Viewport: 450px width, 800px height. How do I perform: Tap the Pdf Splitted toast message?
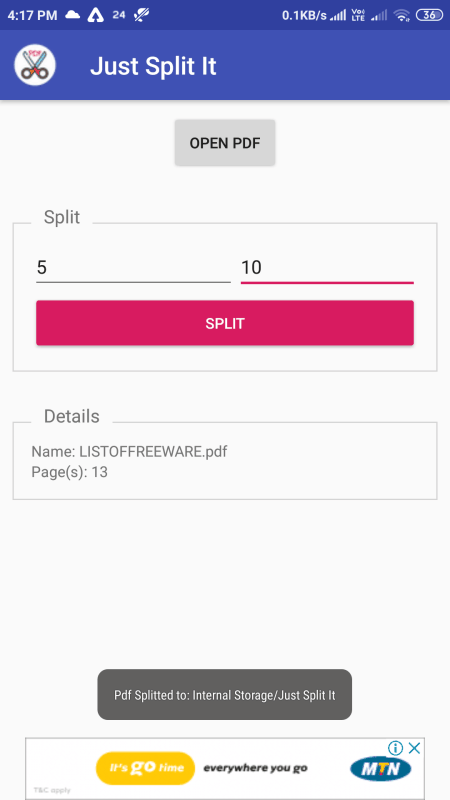coord(224,695)
